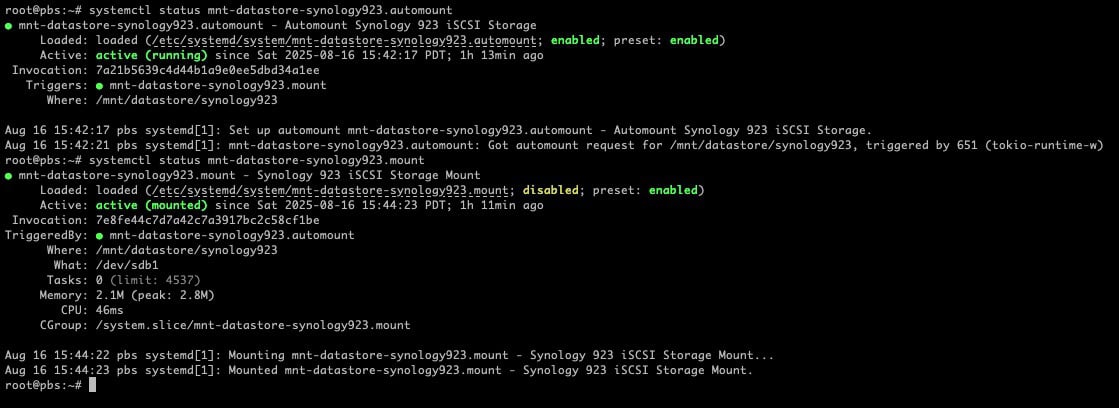
Task: Click the green status dot beside mount unit header
Action: pos(9,175)
